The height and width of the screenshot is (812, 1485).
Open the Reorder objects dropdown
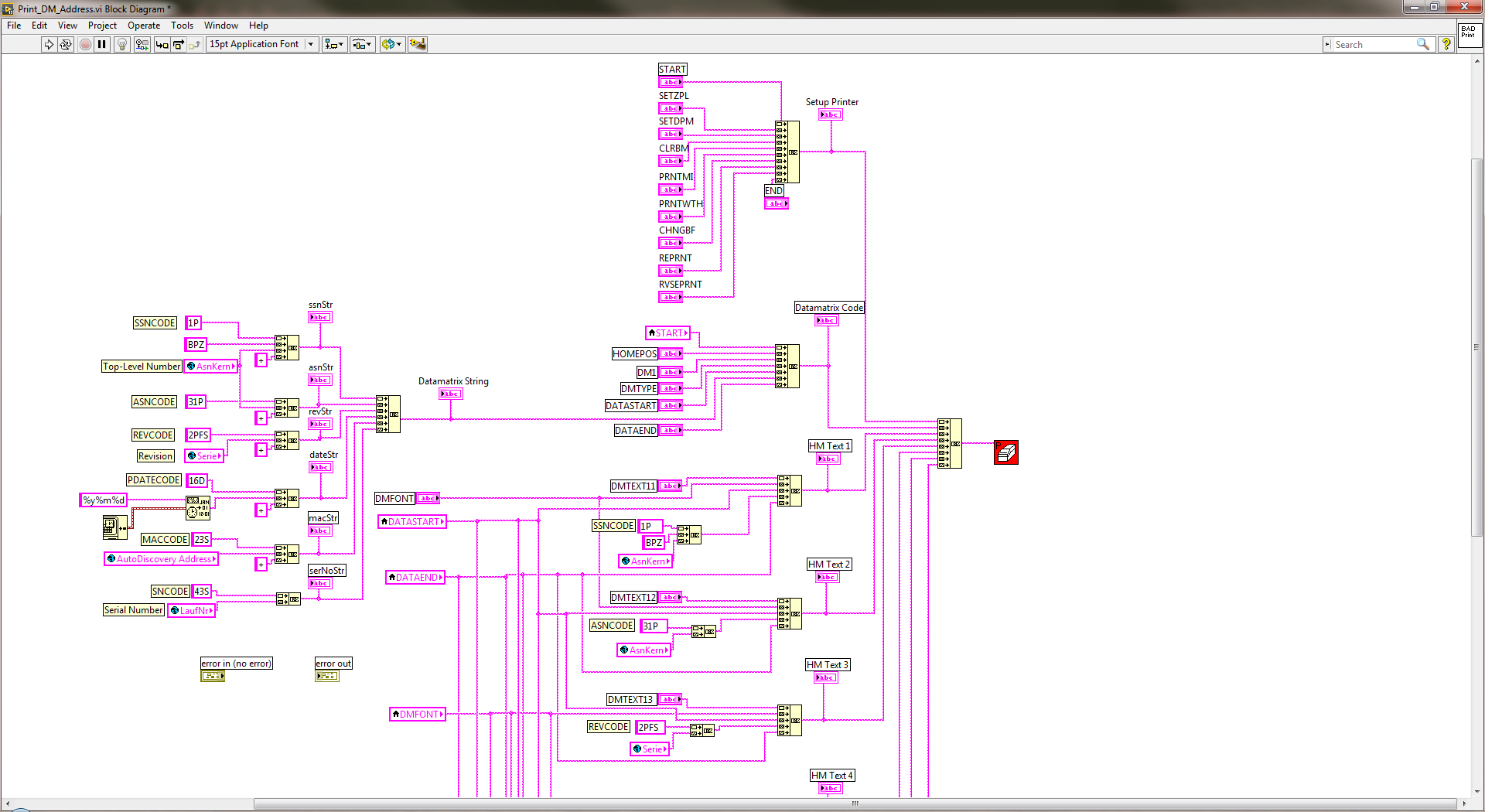pyautogui.click(x=391, y=44)
